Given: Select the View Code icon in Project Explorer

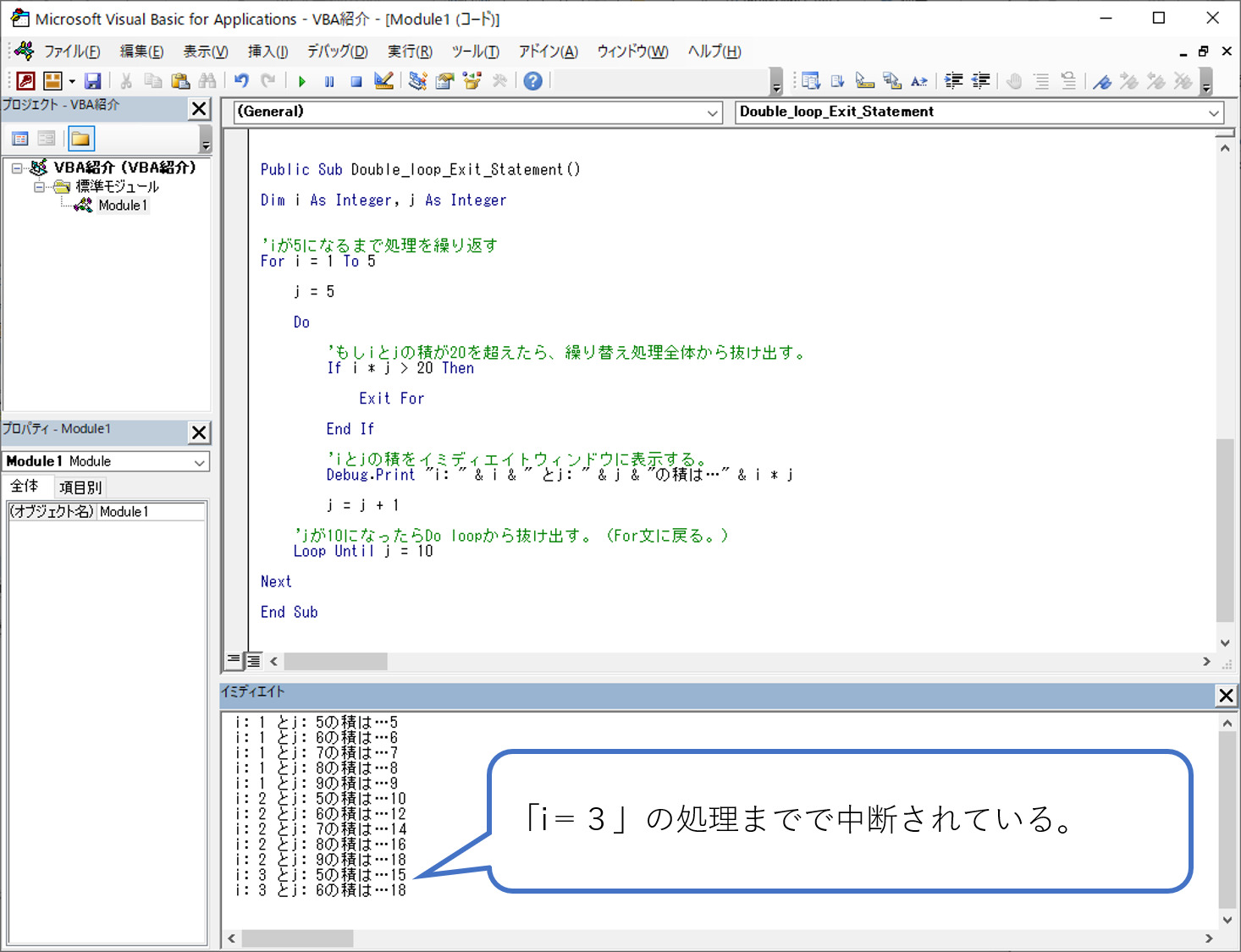Looking at the screenshot, I should (x=21, y=138).
